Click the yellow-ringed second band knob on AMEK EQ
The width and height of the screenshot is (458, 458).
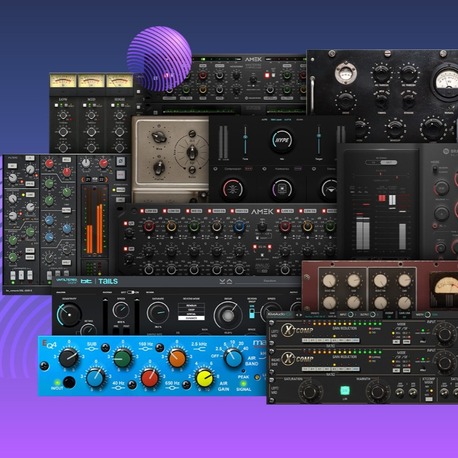171,226
